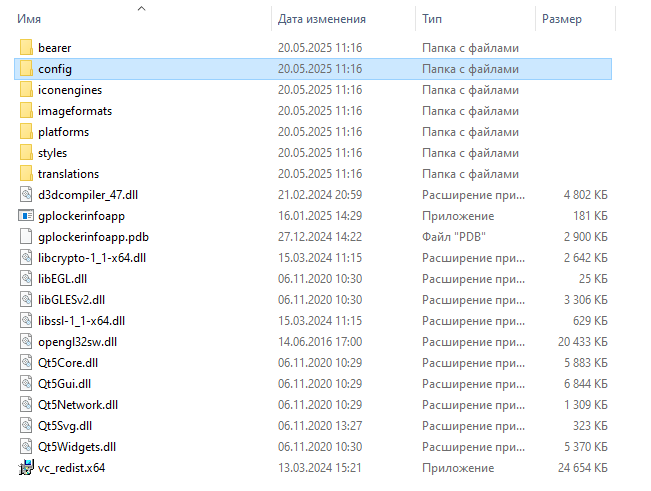Select the bearer folder name
This screenshot has height=491, width=651.
coord(55,48)
